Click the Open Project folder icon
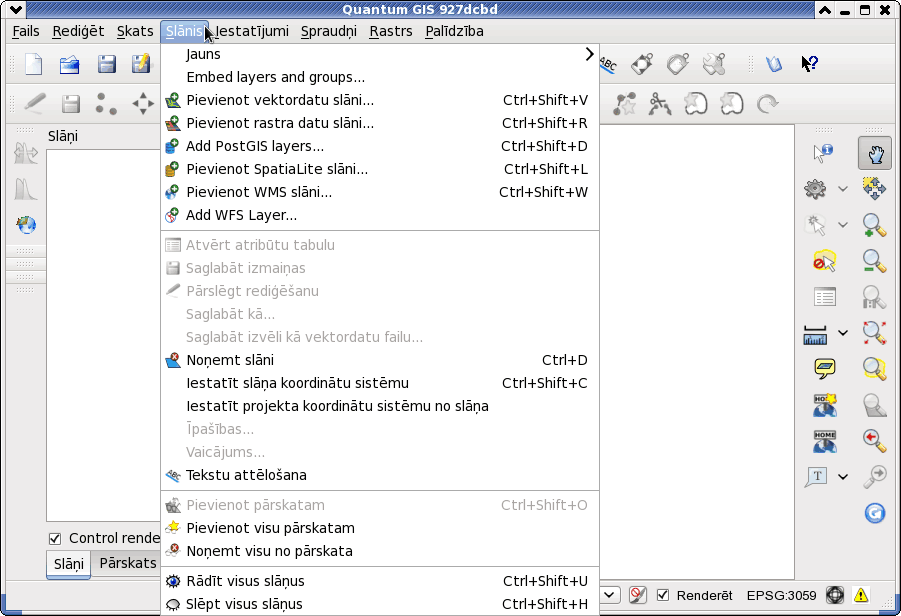 pos(70,64)
